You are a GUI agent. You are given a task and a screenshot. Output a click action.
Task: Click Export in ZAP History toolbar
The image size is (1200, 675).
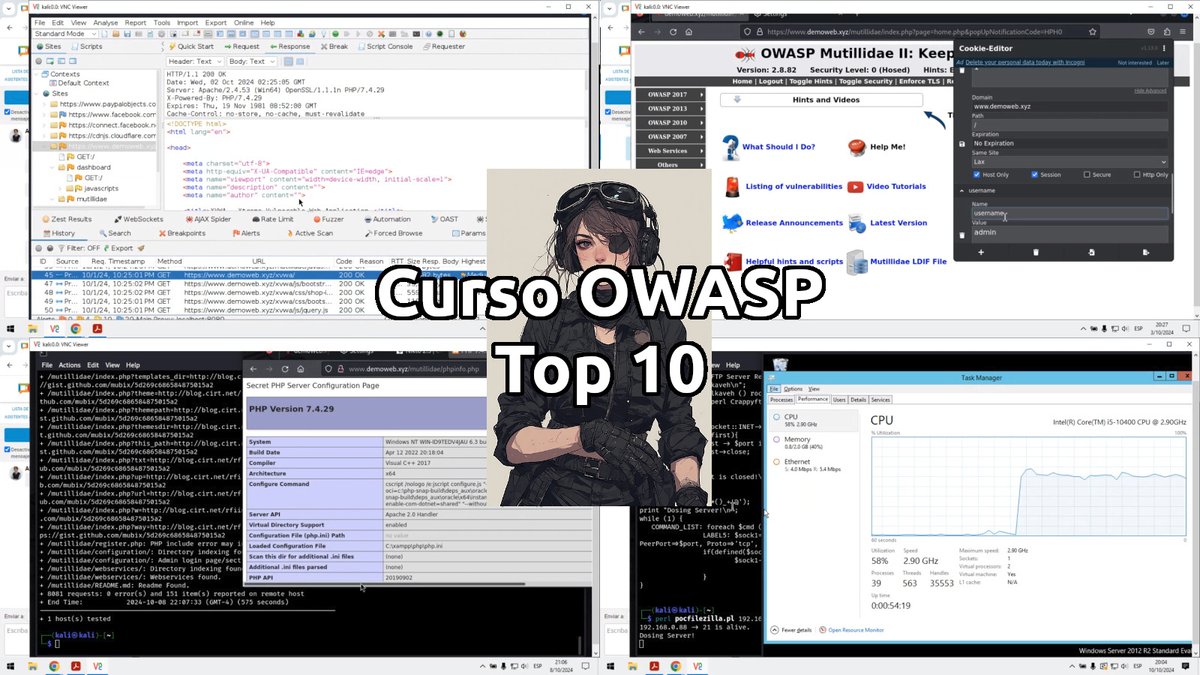tap(116, 248)
